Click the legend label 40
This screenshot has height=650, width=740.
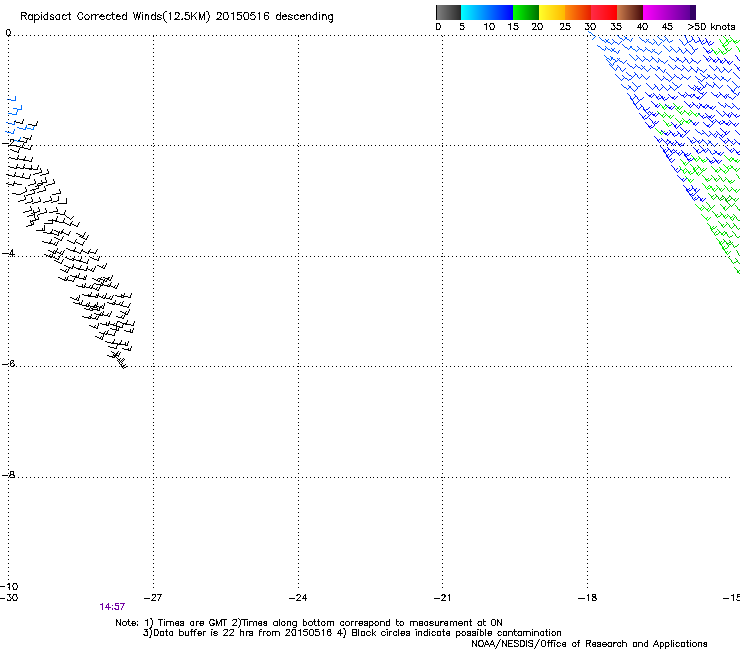(642, 27)
